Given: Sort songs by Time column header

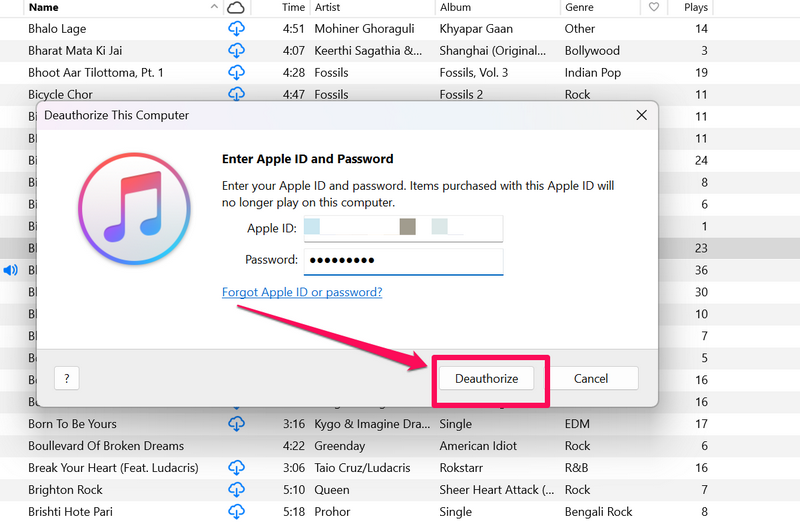Looking at the screenshot, I should click(x=293, y=7).
